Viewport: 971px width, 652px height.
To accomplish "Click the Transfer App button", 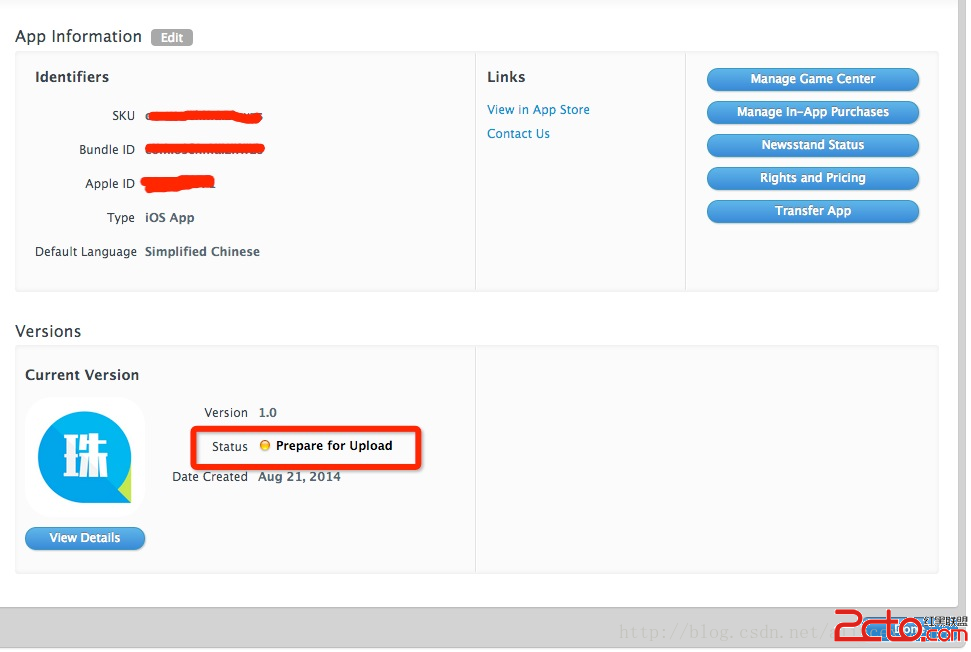I will click(x=812, y=211).
